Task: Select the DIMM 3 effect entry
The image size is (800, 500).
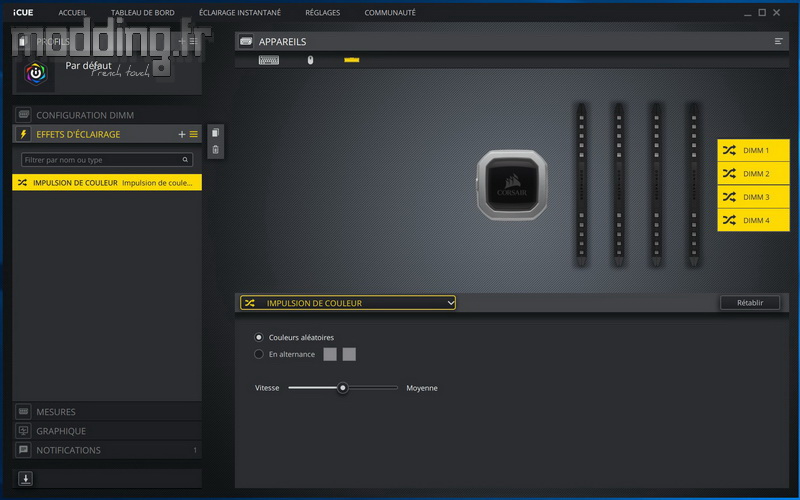Action: coord(753,197)
